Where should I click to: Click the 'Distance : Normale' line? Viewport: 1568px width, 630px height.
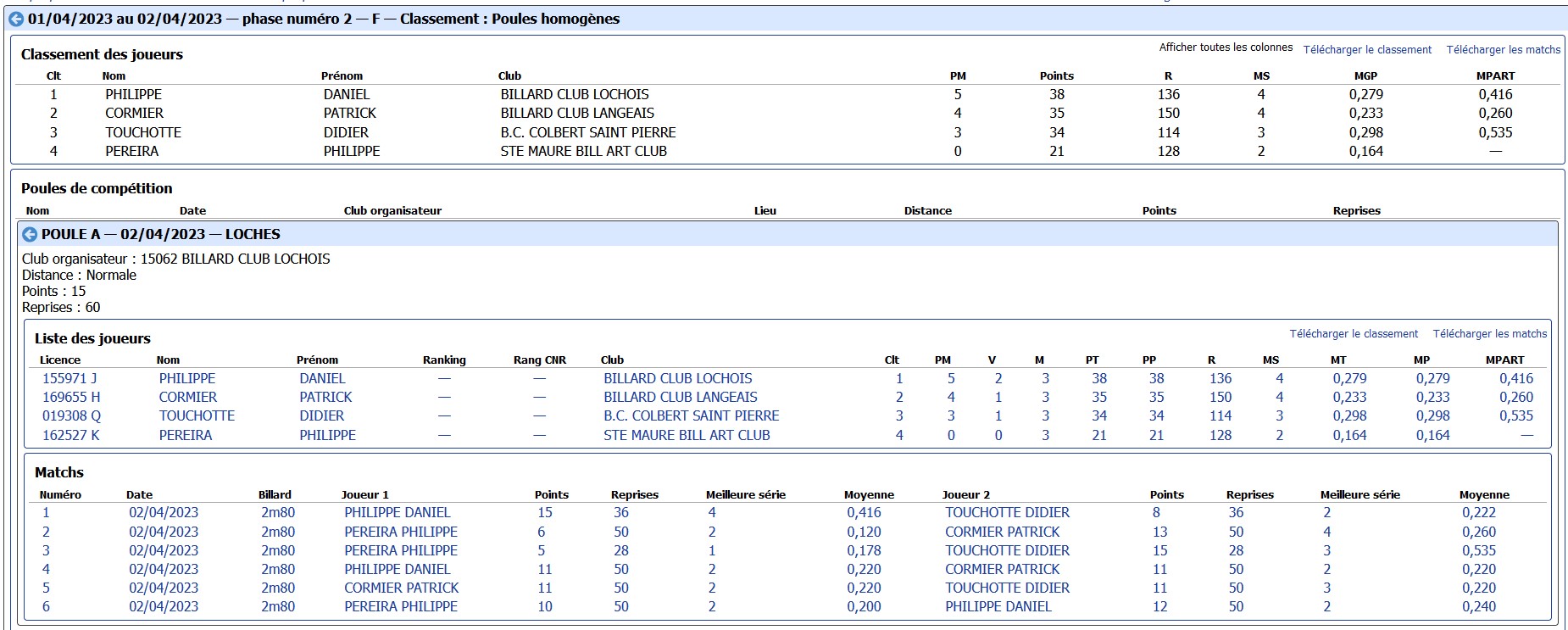pos(79,275)
